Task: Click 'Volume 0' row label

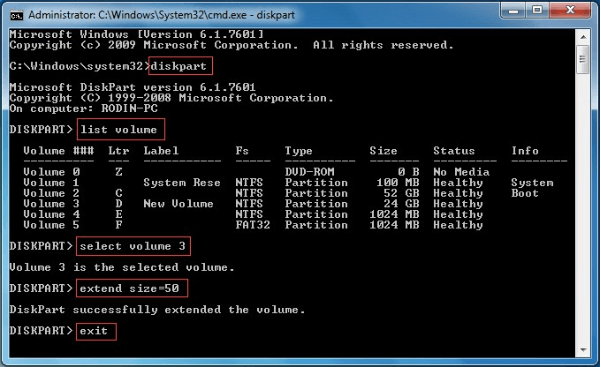Action: (51, 172)
